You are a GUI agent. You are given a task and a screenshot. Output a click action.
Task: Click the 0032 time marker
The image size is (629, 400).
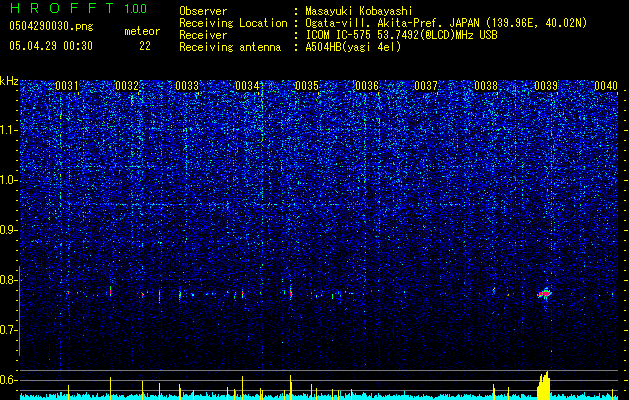tap(127, 86)
